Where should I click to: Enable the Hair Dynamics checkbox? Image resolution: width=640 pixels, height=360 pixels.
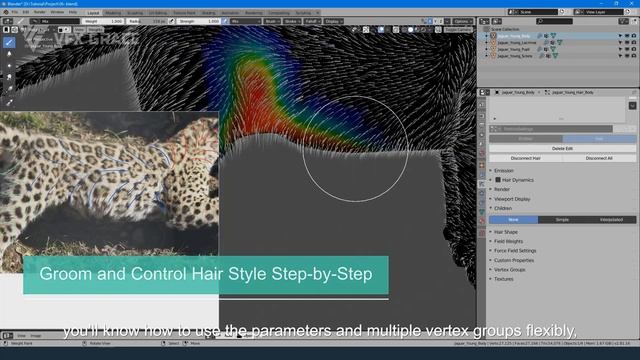(x=498, y=180)
